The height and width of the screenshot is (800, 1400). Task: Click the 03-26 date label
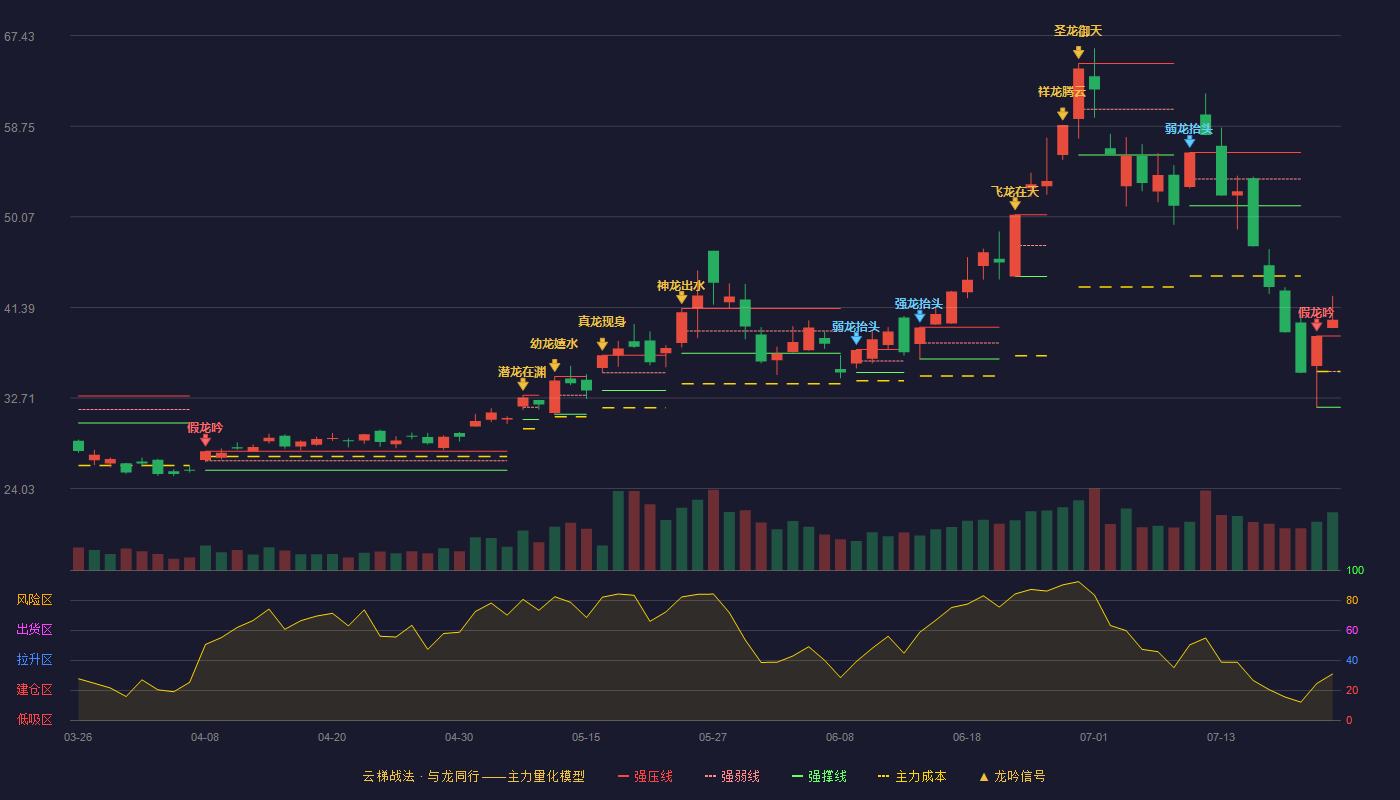tap(78, 737)
